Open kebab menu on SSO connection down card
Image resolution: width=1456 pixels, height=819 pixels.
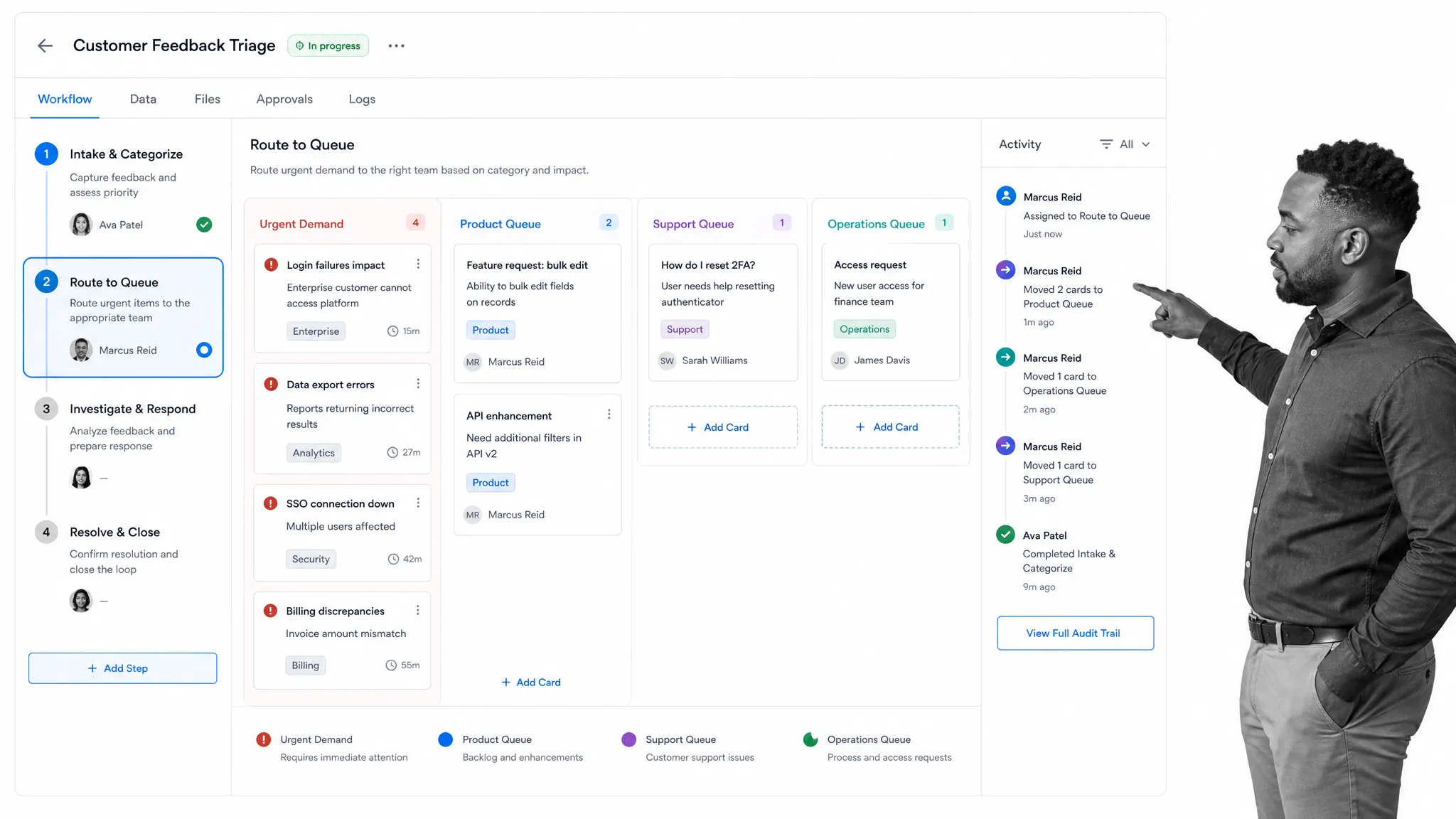click(418, 503)
